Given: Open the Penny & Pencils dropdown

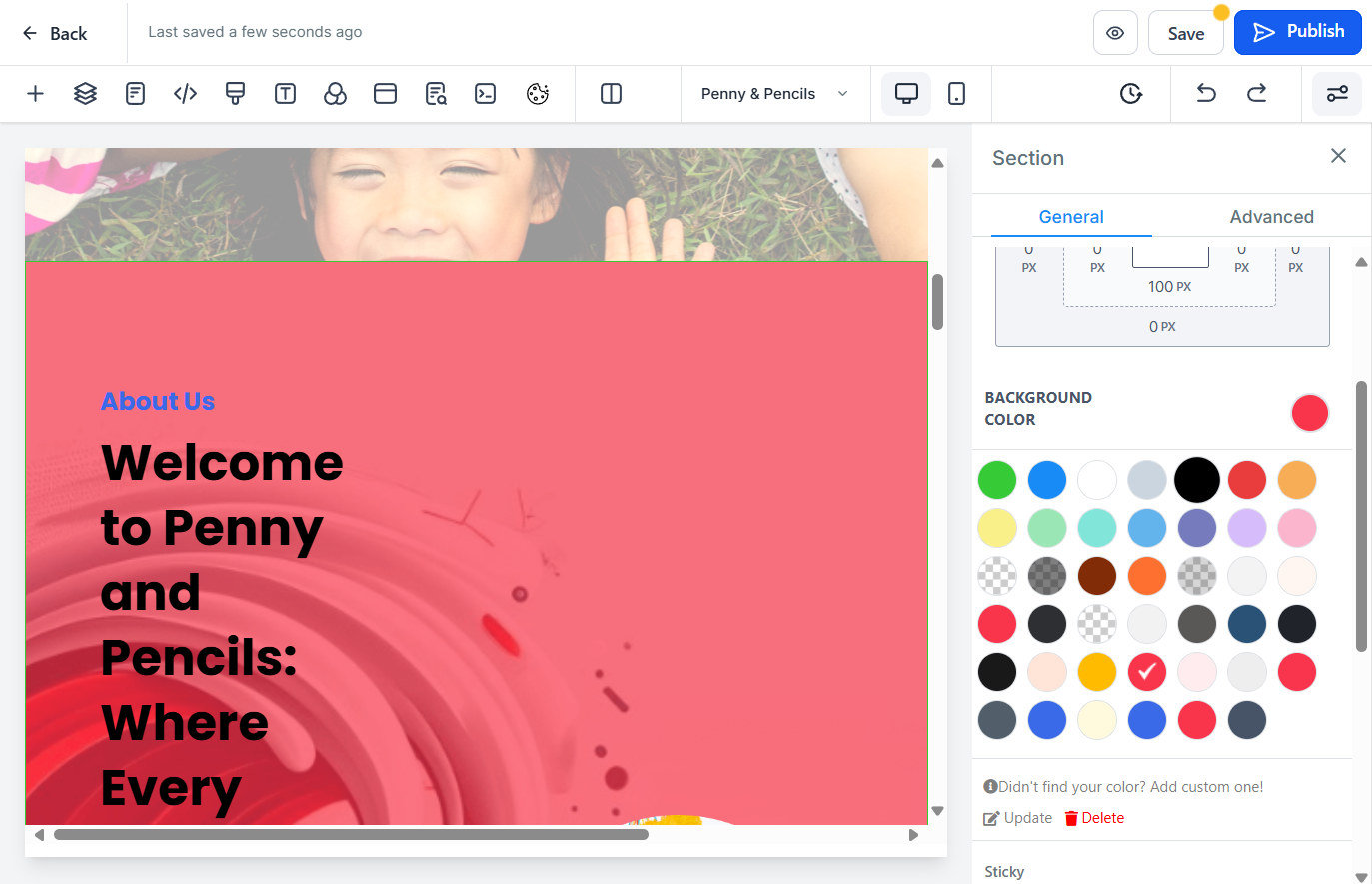Looking at the screenshot, I should click(775, 94).
